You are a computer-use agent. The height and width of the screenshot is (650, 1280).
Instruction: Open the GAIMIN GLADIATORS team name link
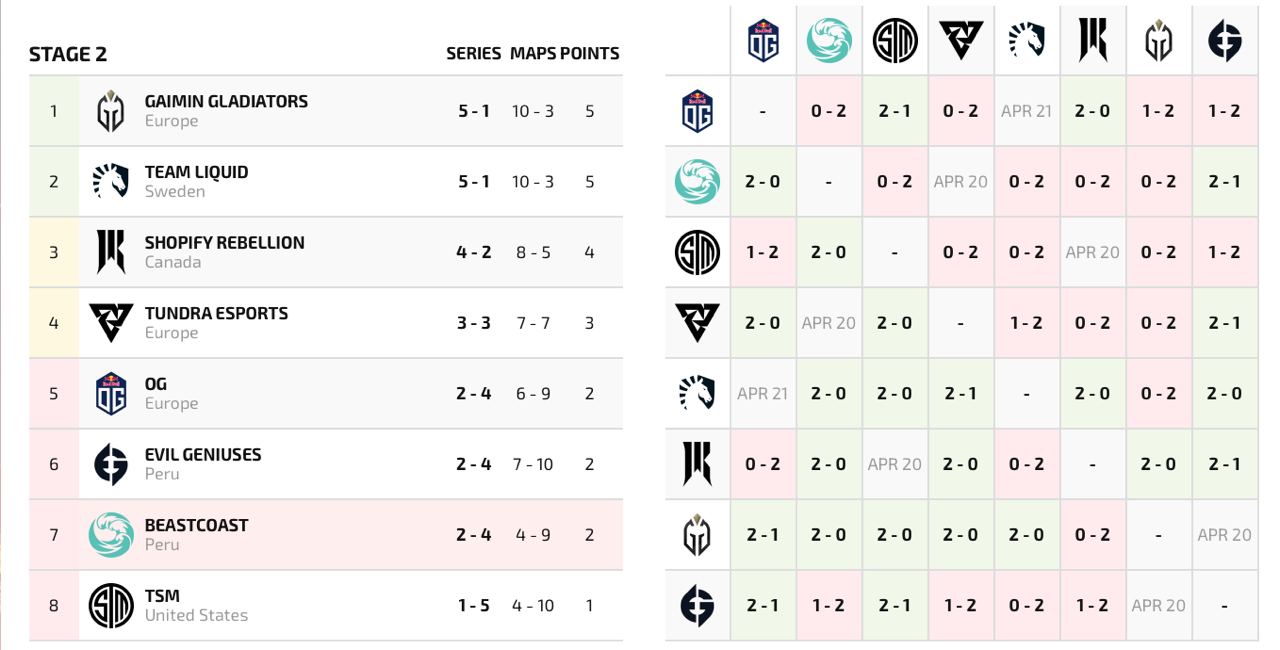tap(226, 101)
